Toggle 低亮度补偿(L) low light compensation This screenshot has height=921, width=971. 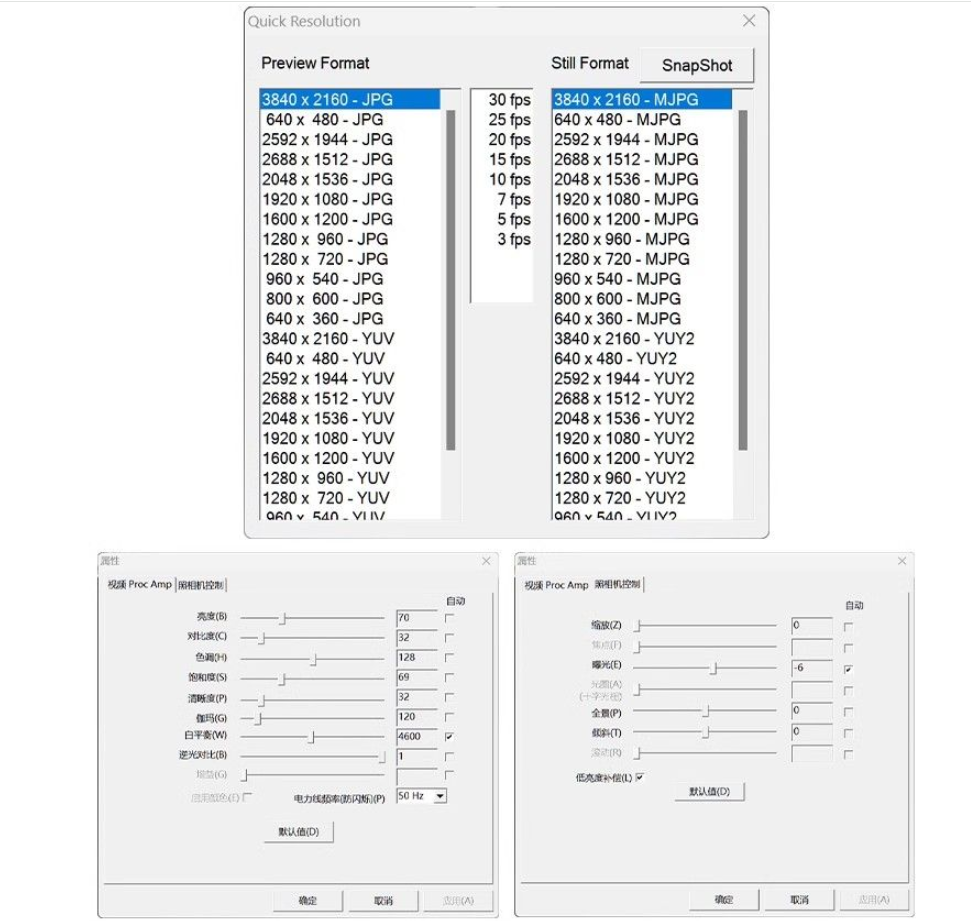pyautogui.click(x=640, y=777)
